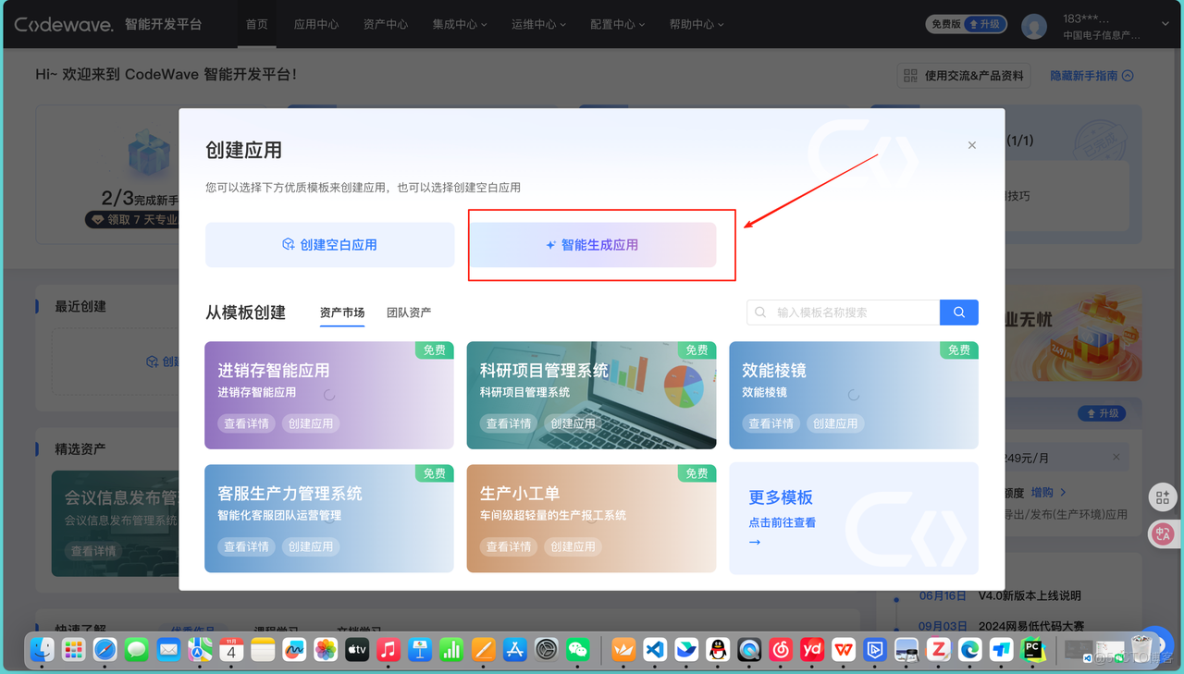Image resolution: width=1184 pixels, height=674 pixels.
Task: Click the user avatar in the top bar
Action: tap(1033, 25)
